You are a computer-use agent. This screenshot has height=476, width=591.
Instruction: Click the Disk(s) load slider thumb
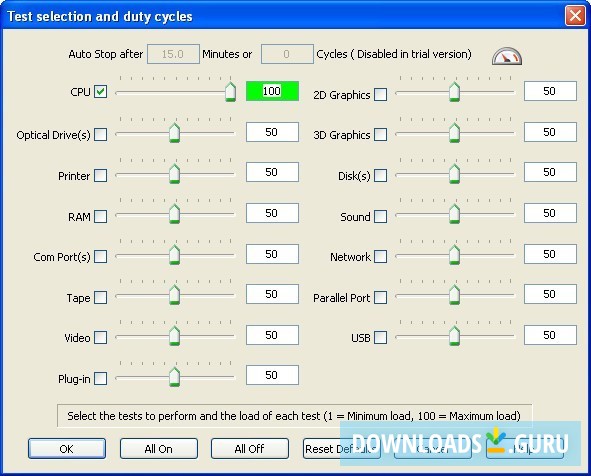[x=455, y=174]
